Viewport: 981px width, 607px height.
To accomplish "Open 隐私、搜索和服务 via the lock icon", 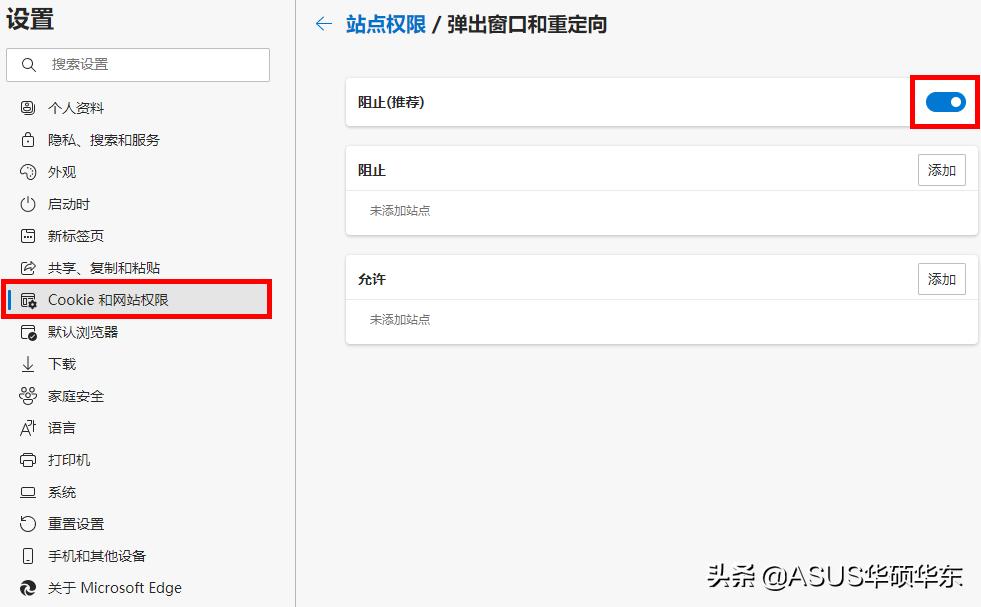I will coord(30,139).
